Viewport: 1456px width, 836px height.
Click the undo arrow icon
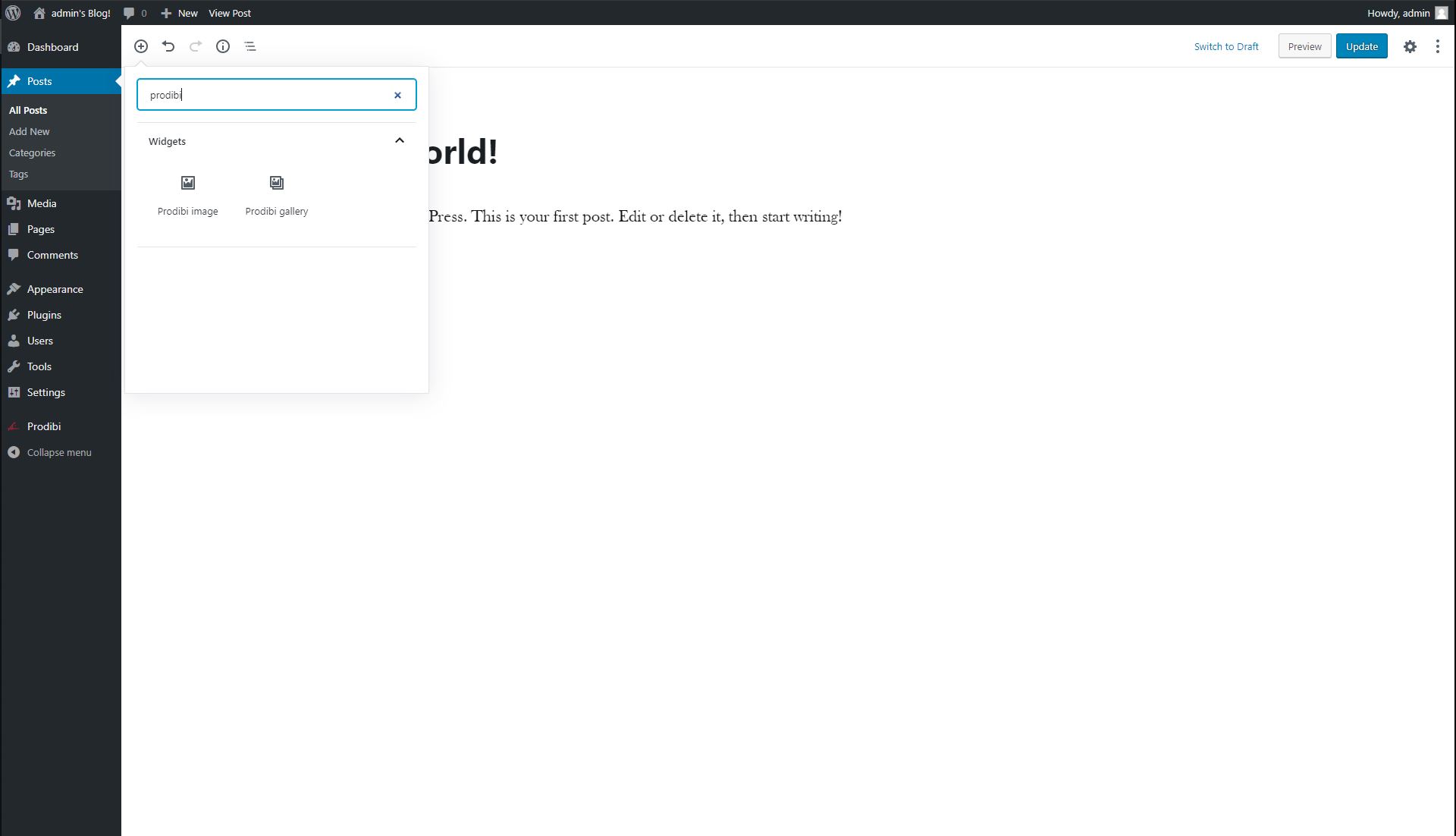tap(168, 46)
